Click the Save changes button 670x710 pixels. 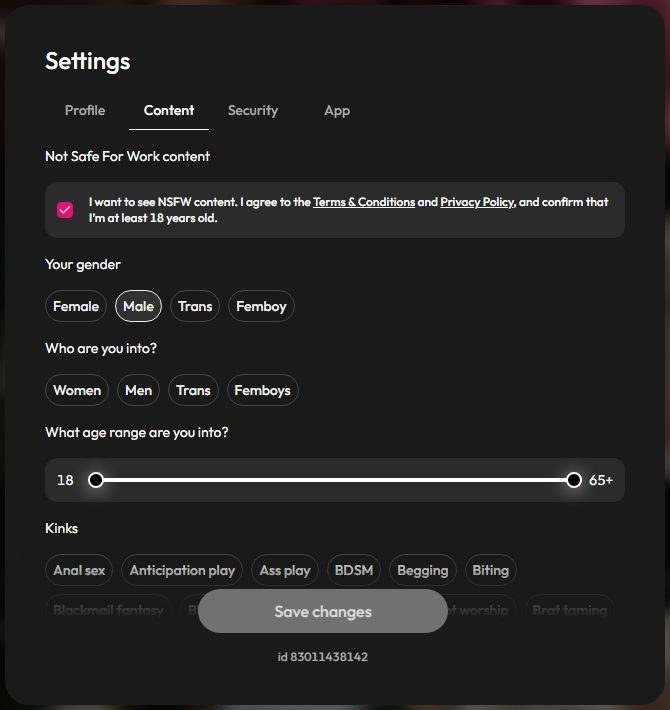pos(323,611)
